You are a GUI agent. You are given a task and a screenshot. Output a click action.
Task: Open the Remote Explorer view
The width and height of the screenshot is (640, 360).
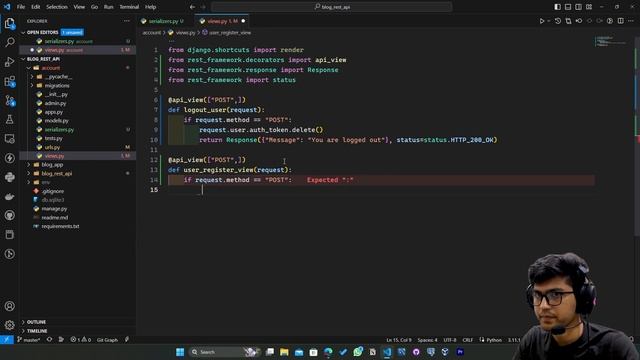point(10,139)
